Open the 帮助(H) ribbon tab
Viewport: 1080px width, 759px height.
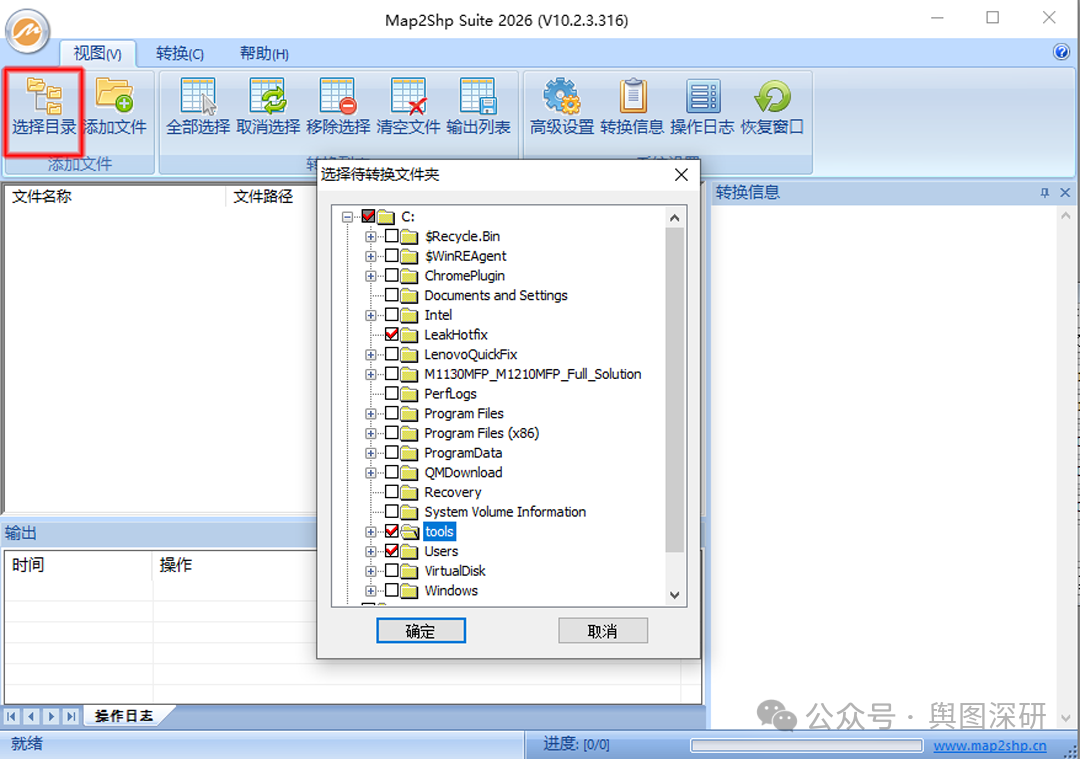264,54
